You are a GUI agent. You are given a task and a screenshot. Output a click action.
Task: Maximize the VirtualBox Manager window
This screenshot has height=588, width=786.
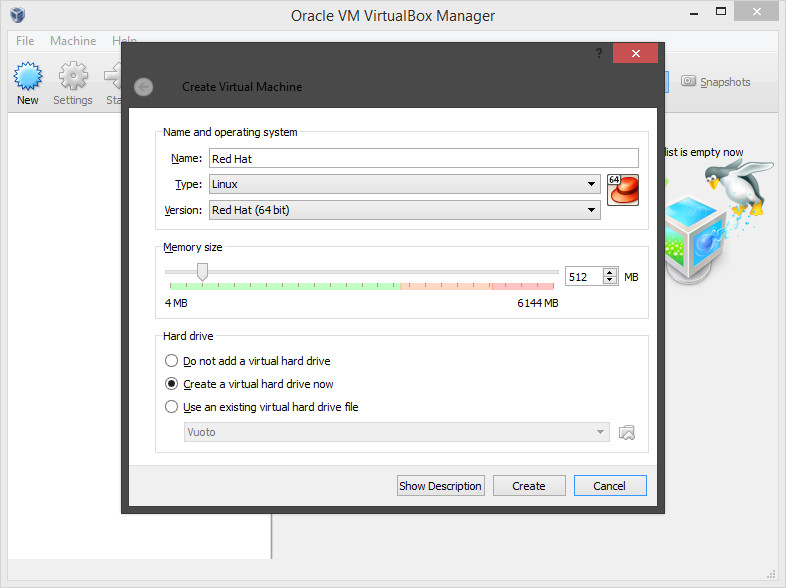coord(721,12)
